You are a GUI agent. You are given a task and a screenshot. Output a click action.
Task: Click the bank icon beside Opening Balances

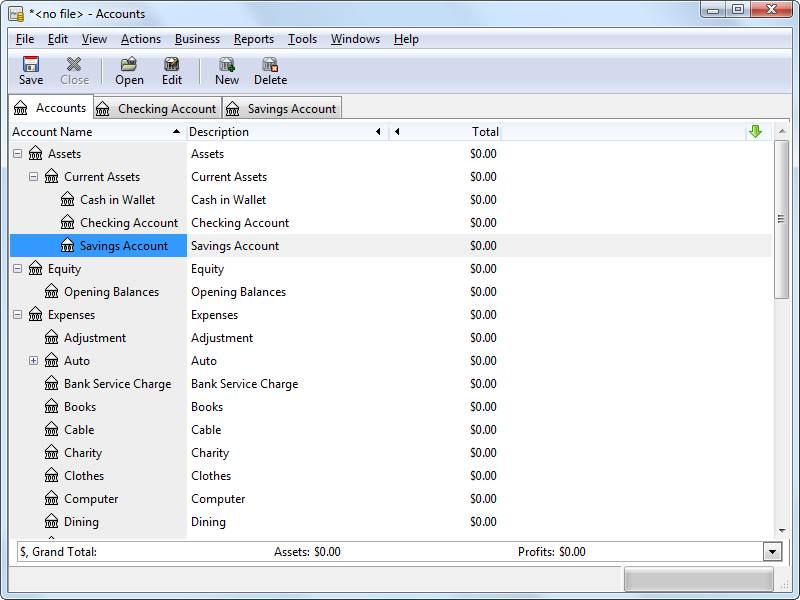coord(52,291)
